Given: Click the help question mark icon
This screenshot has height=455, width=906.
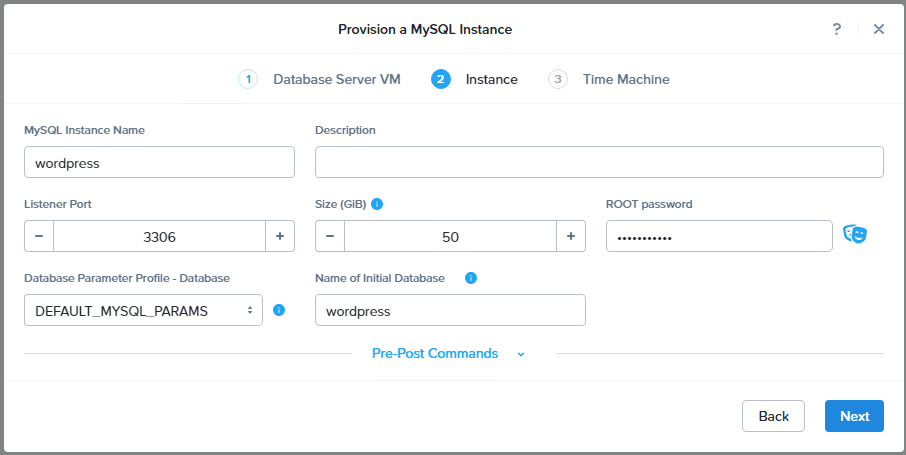Looking at the screenshot, I should 837,29.
